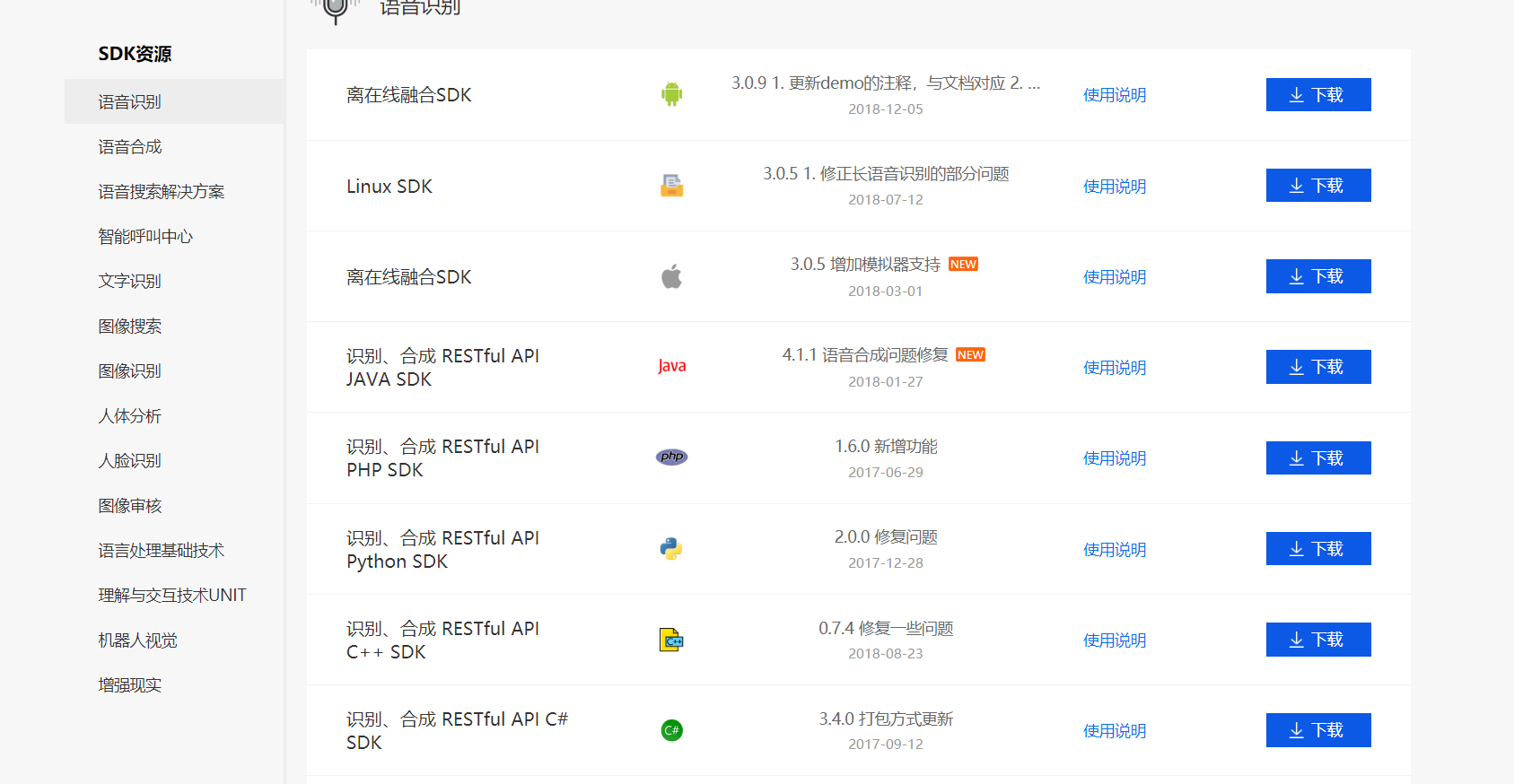Go to 增强现实 section
1514x784 pixels.
pos(130,684)
